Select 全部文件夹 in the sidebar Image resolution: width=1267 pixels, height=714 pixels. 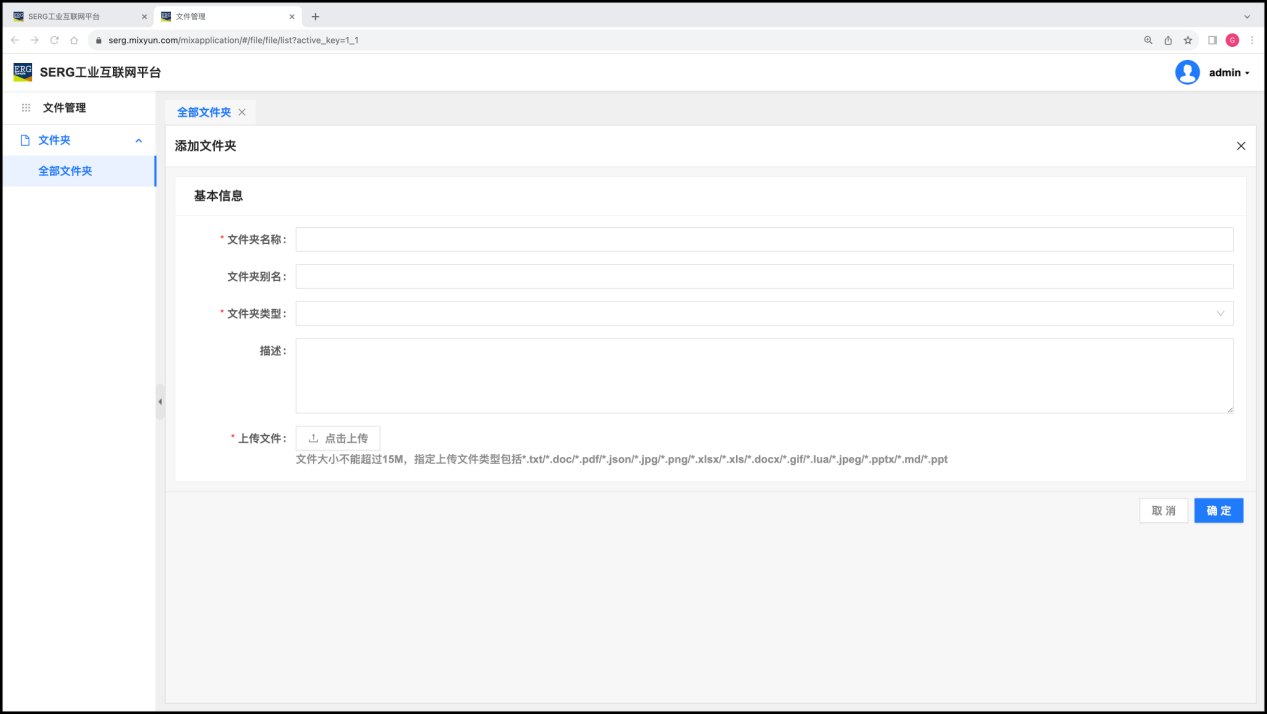point(65,171)
